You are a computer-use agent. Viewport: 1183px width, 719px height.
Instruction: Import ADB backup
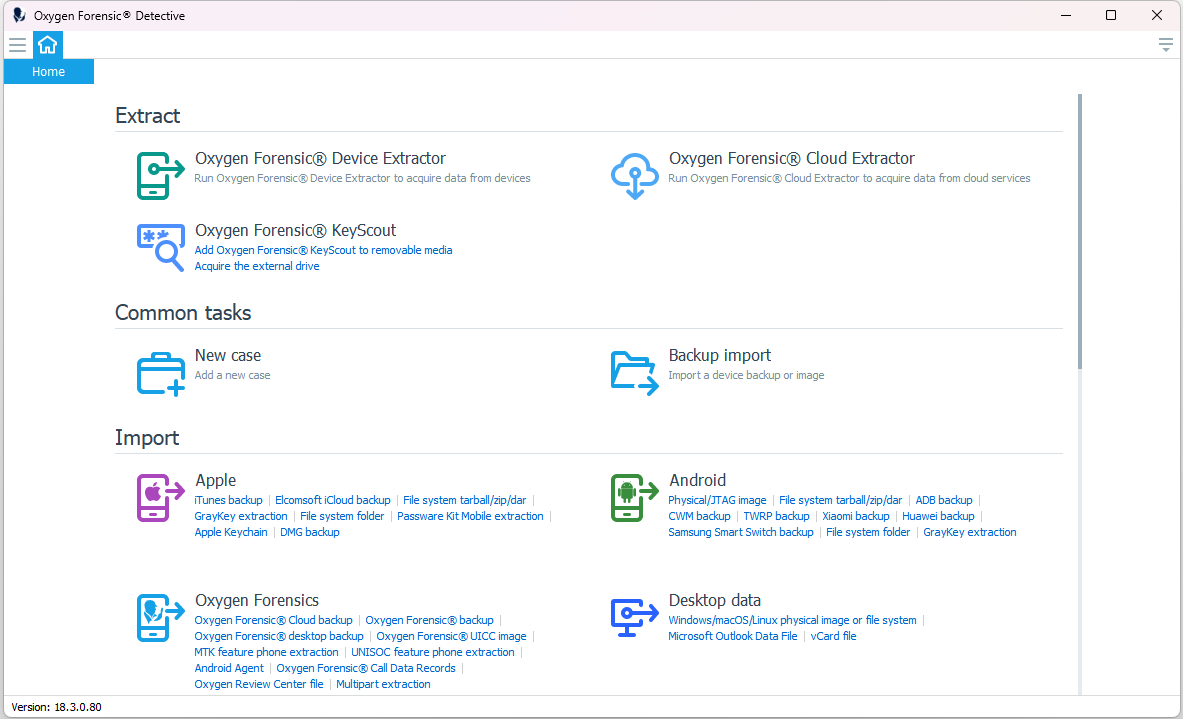(x=944, y=500)
